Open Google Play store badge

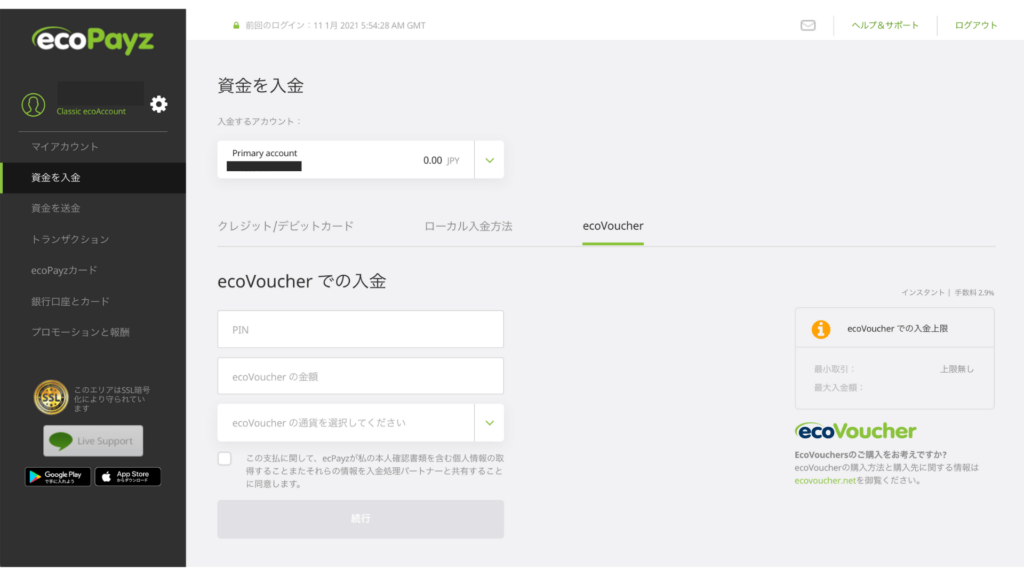(x=57, y=477)
